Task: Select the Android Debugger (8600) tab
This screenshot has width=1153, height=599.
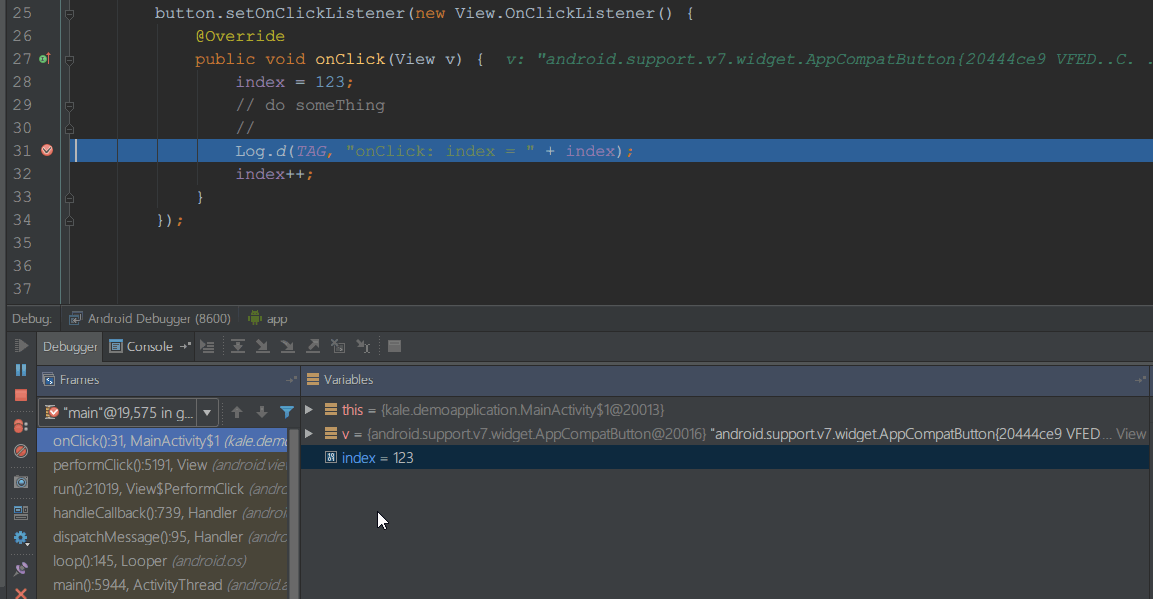Action: click(x=148, y=318)
